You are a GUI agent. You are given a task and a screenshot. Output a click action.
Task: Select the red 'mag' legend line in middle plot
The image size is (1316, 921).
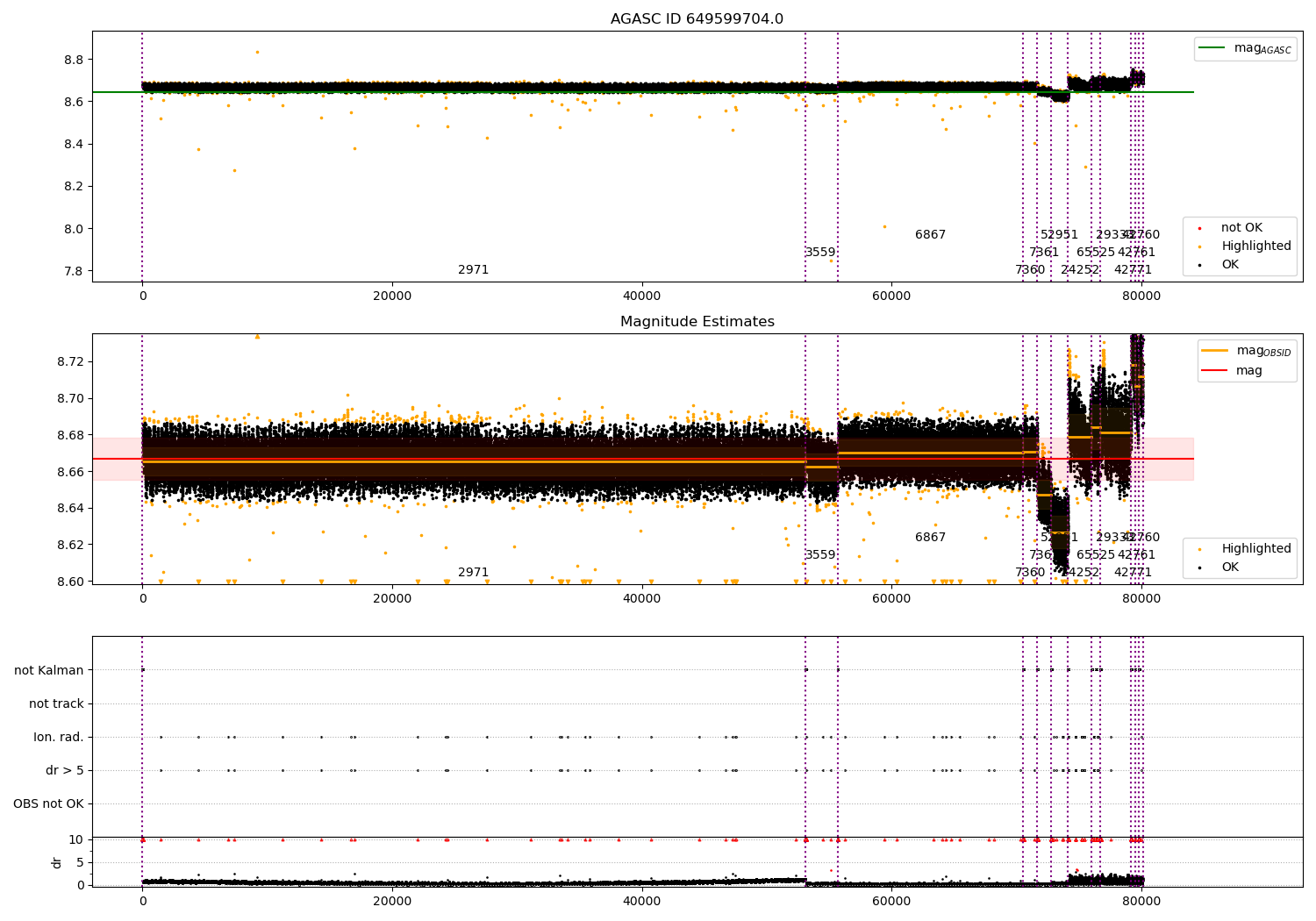(1215, 371)
